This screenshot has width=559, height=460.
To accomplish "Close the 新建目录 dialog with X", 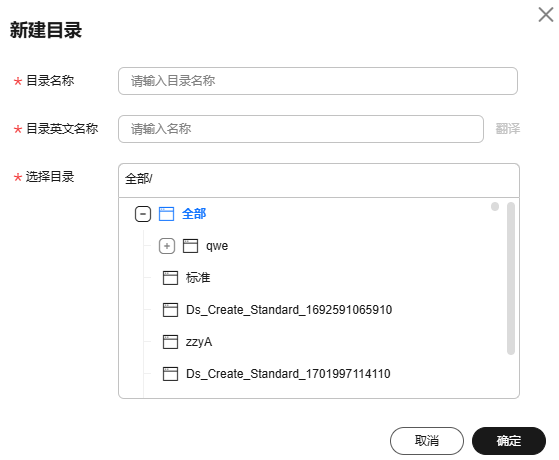I will [546, 15].
